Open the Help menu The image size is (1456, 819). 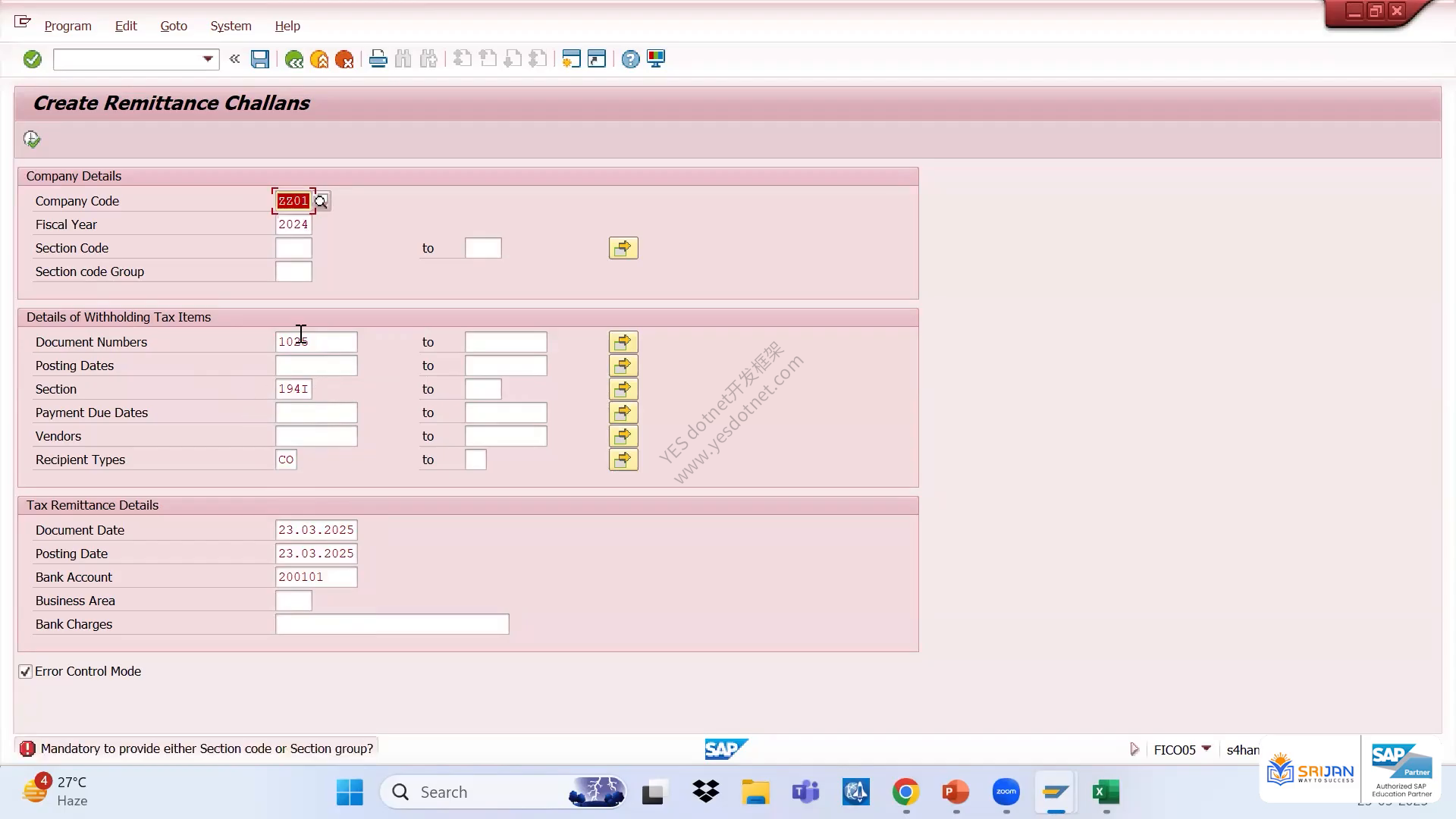[287, 26]
